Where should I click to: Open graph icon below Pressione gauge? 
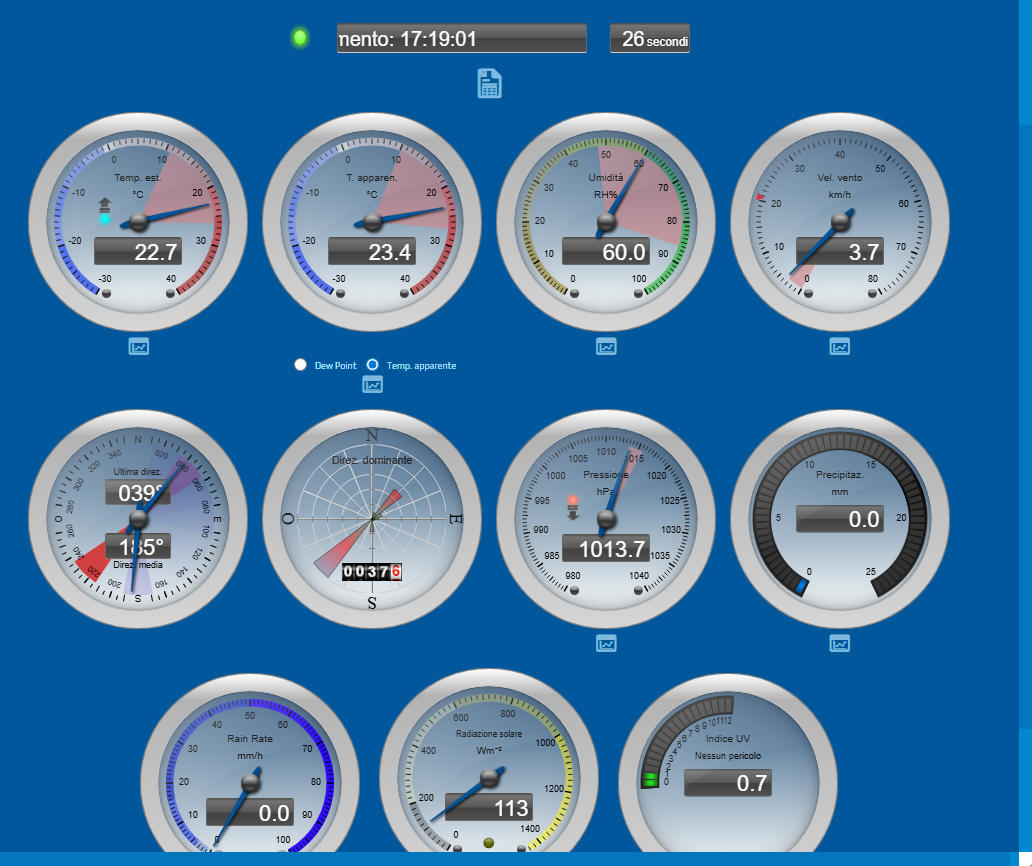coord(606,644)
